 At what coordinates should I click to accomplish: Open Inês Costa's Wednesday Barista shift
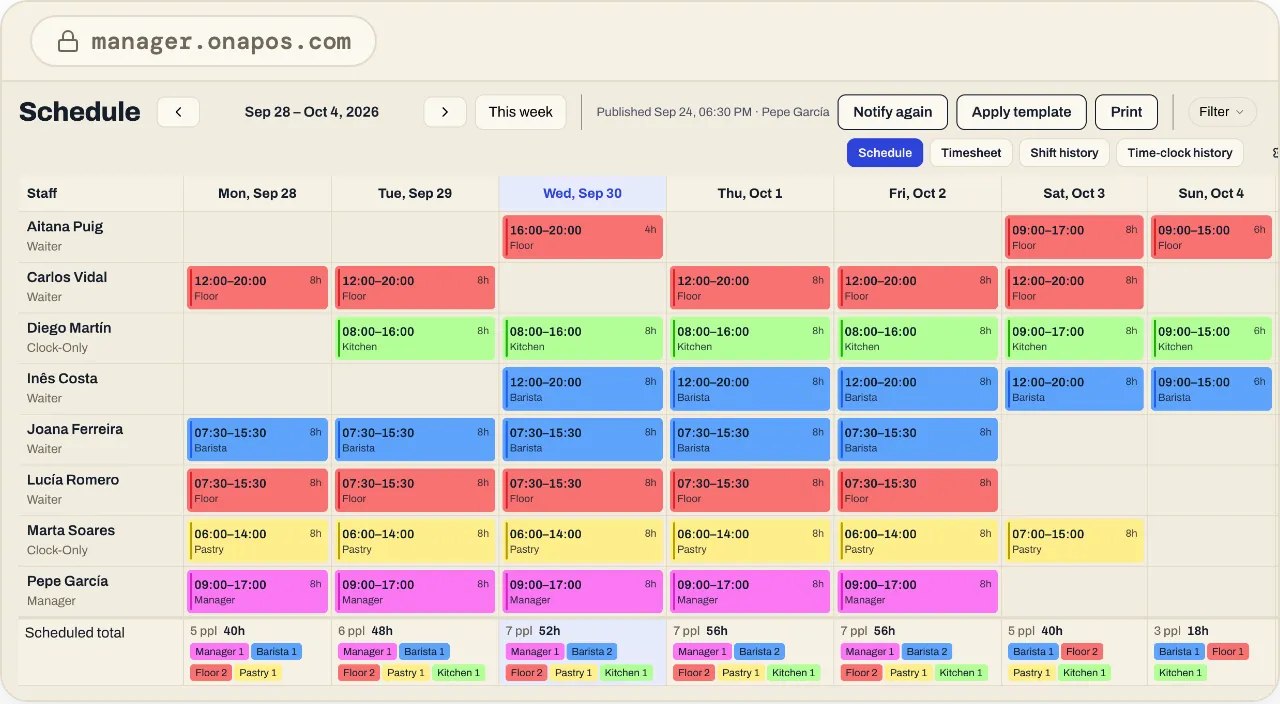pos(582,389)
